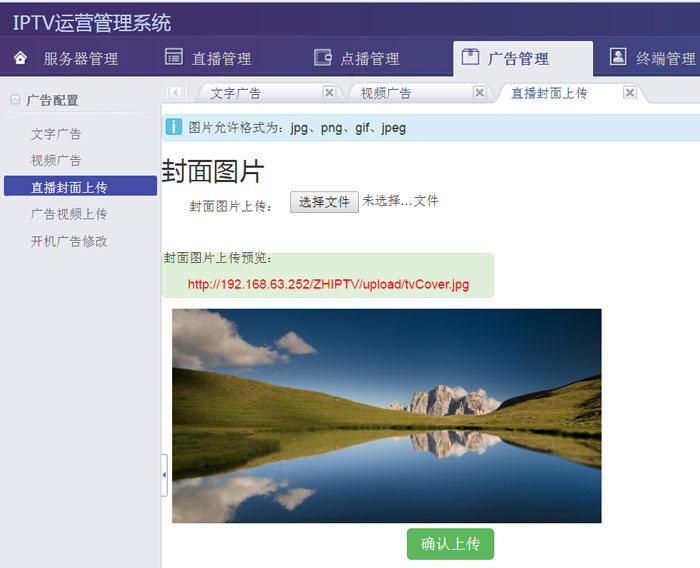This screenshot has height=568, width=700.
Task: Click the green 确认上传 button
Action: coord(450,544)
